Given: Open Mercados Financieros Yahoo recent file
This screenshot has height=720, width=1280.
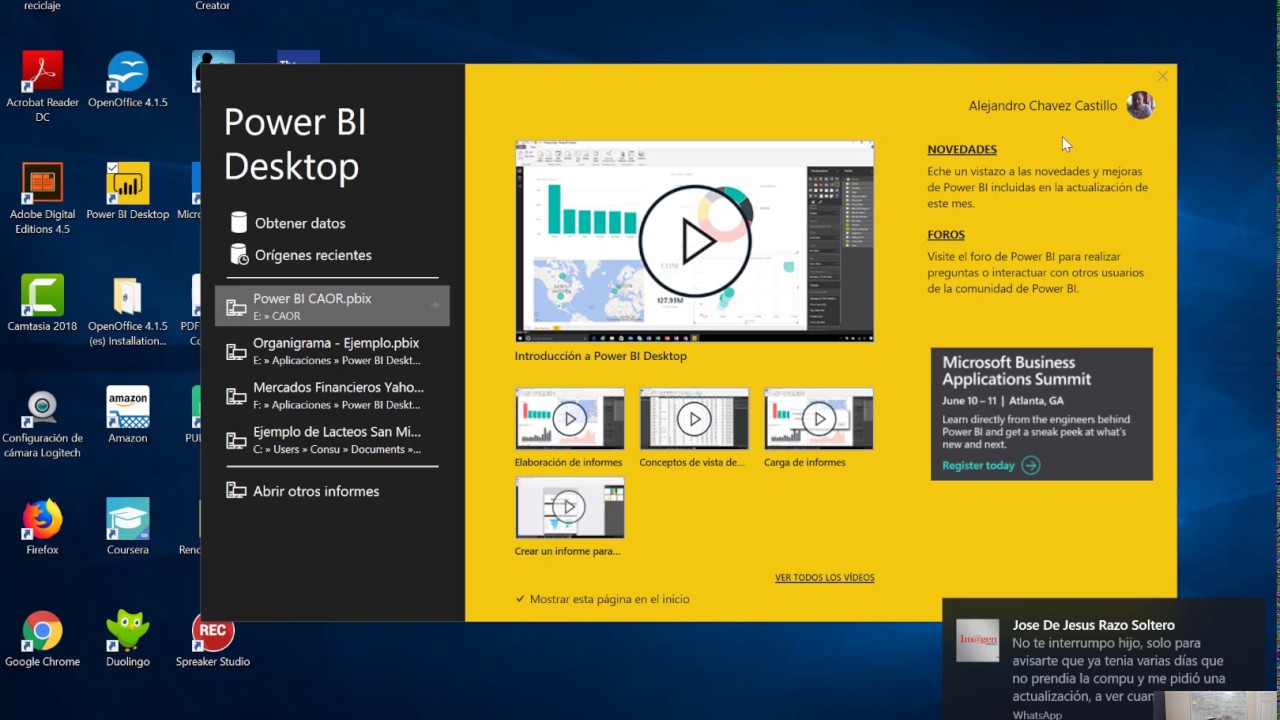Looking at the screenshot, I should [332, 395].
